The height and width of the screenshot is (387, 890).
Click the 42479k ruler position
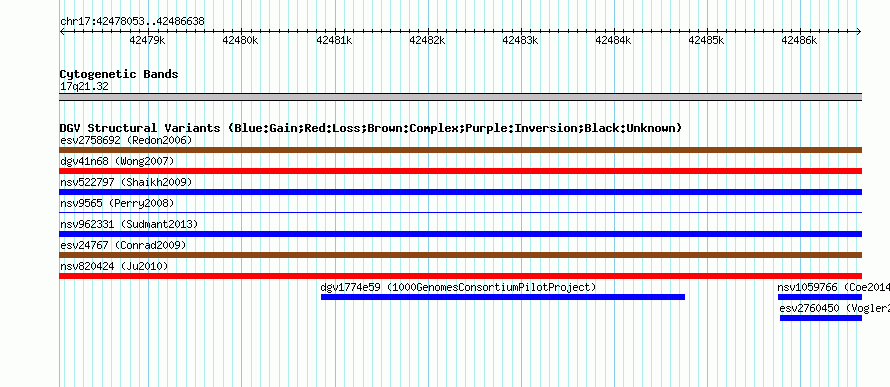click(148, 40)
